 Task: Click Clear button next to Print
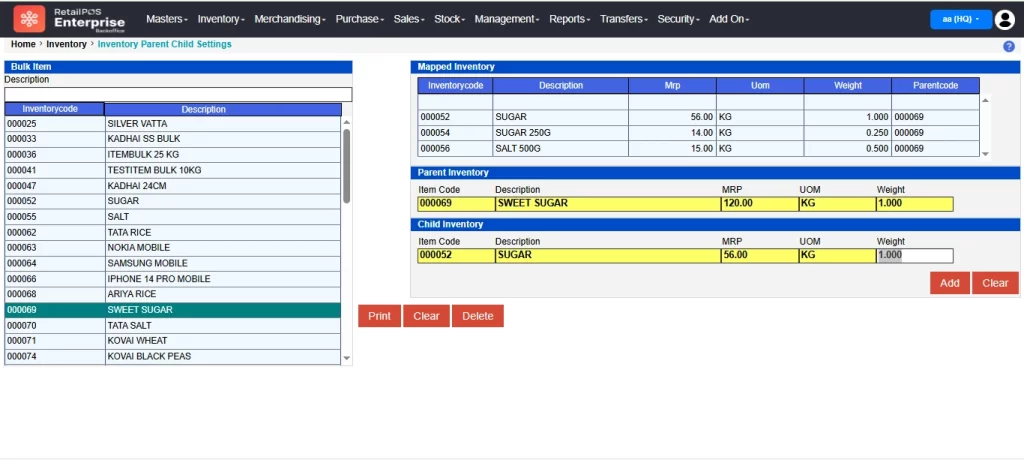pyautogui.click(x=426, y=316)
